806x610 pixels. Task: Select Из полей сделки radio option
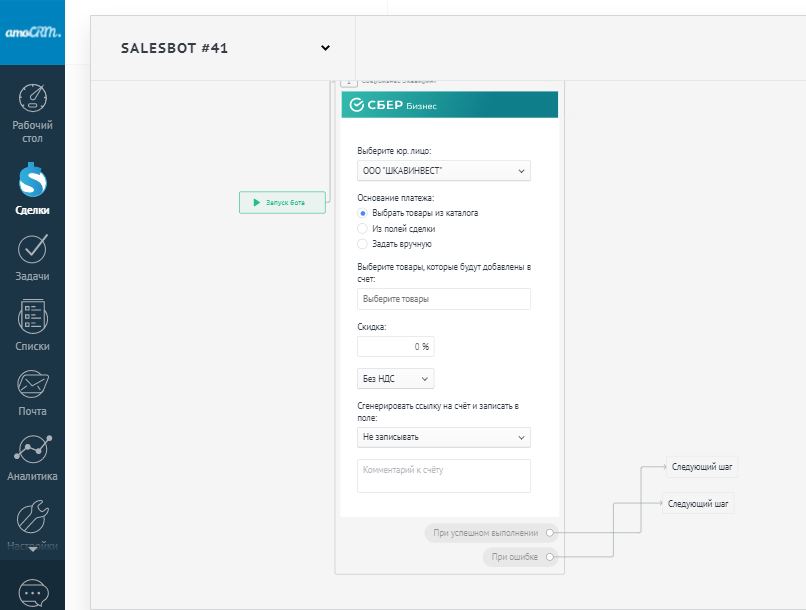click(x=362, y=229)
